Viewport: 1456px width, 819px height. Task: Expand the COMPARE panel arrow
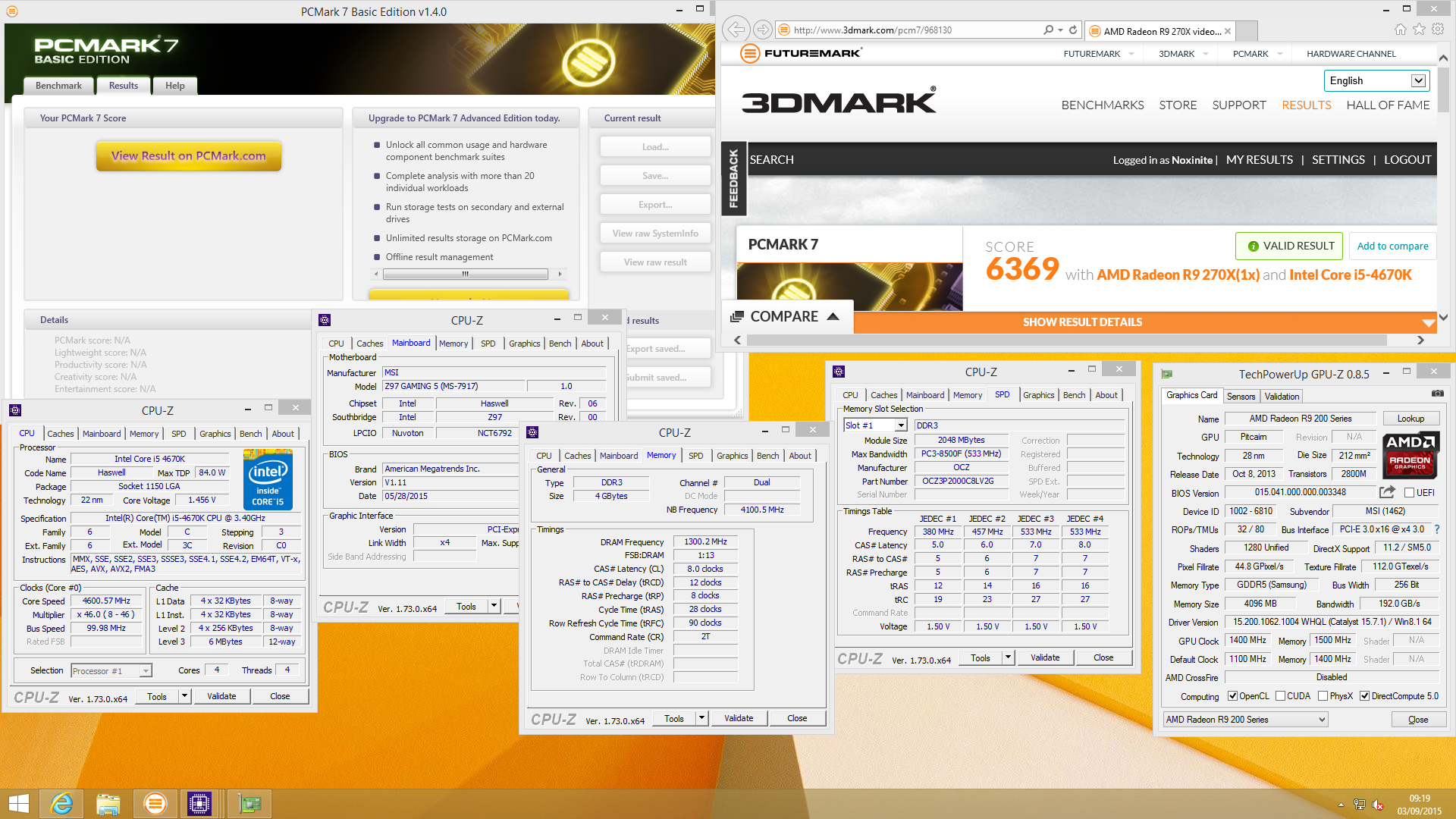coord(833,317)
